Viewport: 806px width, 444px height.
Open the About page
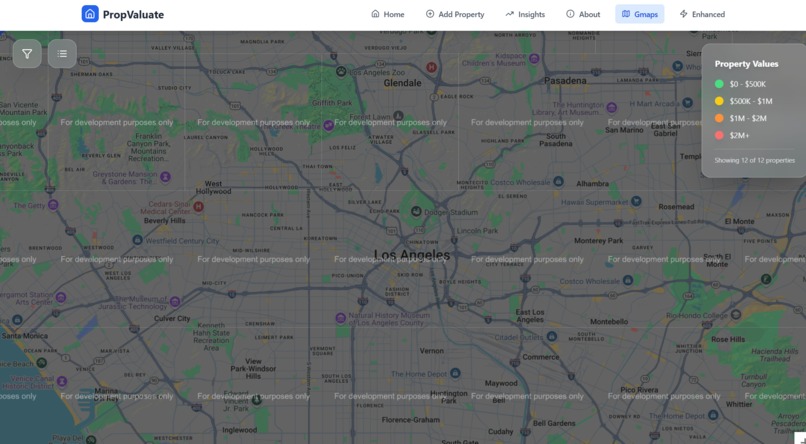pos(583,14)
